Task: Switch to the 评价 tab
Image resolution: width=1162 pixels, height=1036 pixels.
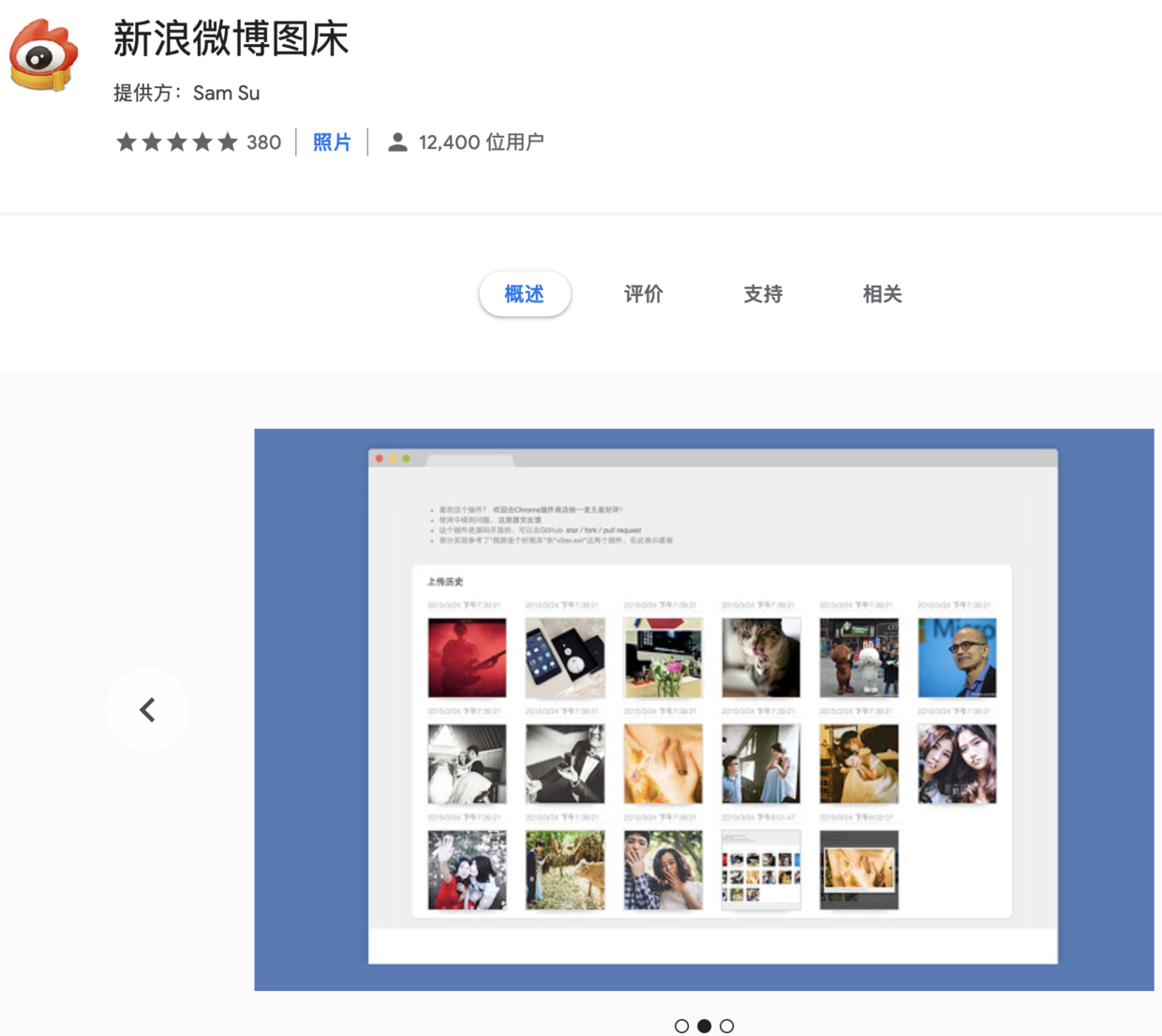Action: point(644,294)
